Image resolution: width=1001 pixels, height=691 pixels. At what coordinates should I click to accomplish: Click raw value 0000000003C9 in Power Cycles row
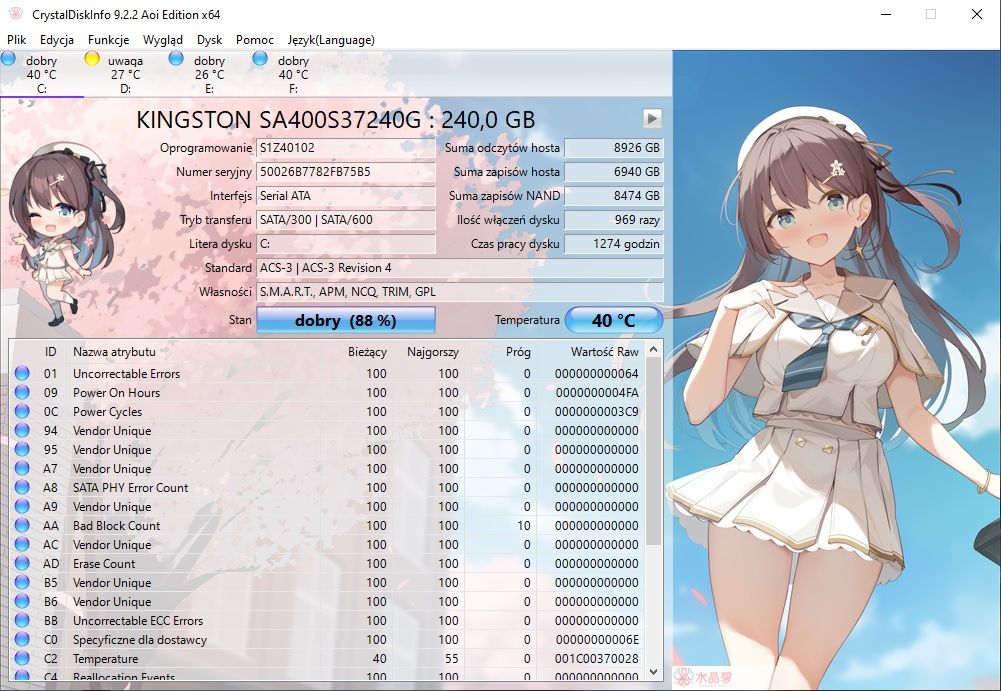coord(596,412)
